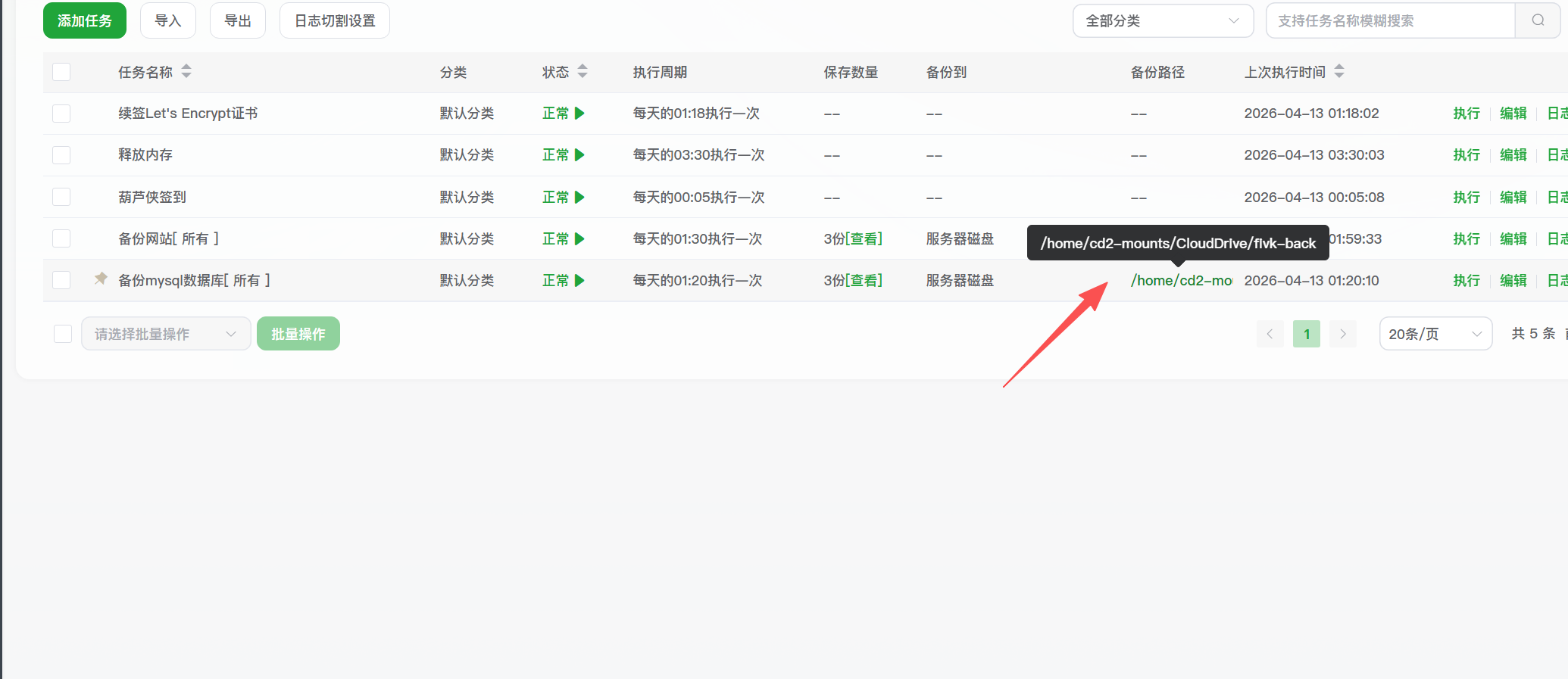Check the select-all header checkbox
The image size is (1568, 679).
61,72
